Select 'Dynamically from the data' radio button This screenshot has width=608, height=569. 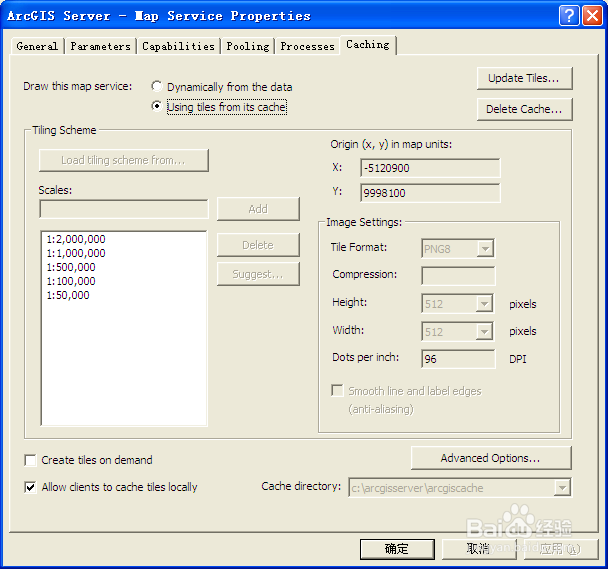point(157,86)
